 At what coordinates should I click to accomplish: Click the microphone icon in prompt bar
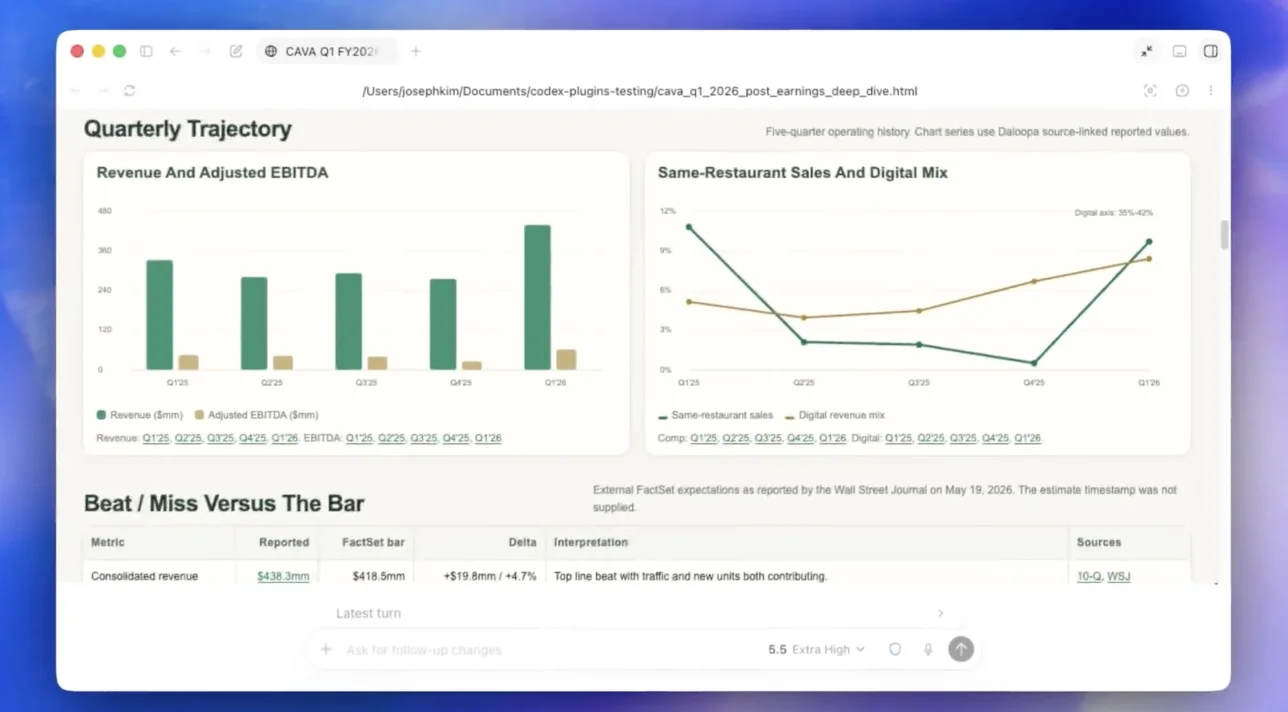pyautogui.click(x=928, y=649)
